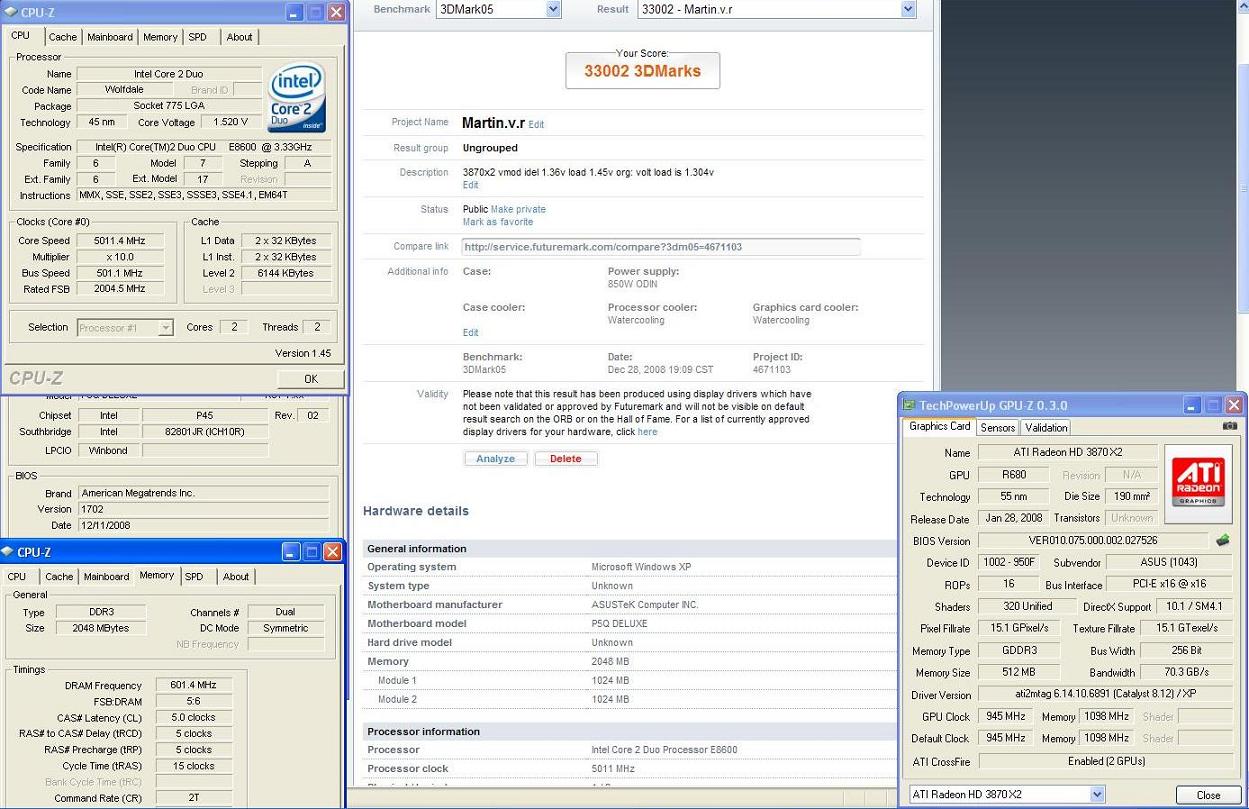Click the top CPU-Z title bar icon

pyautogui.click(x=12, y=12)
